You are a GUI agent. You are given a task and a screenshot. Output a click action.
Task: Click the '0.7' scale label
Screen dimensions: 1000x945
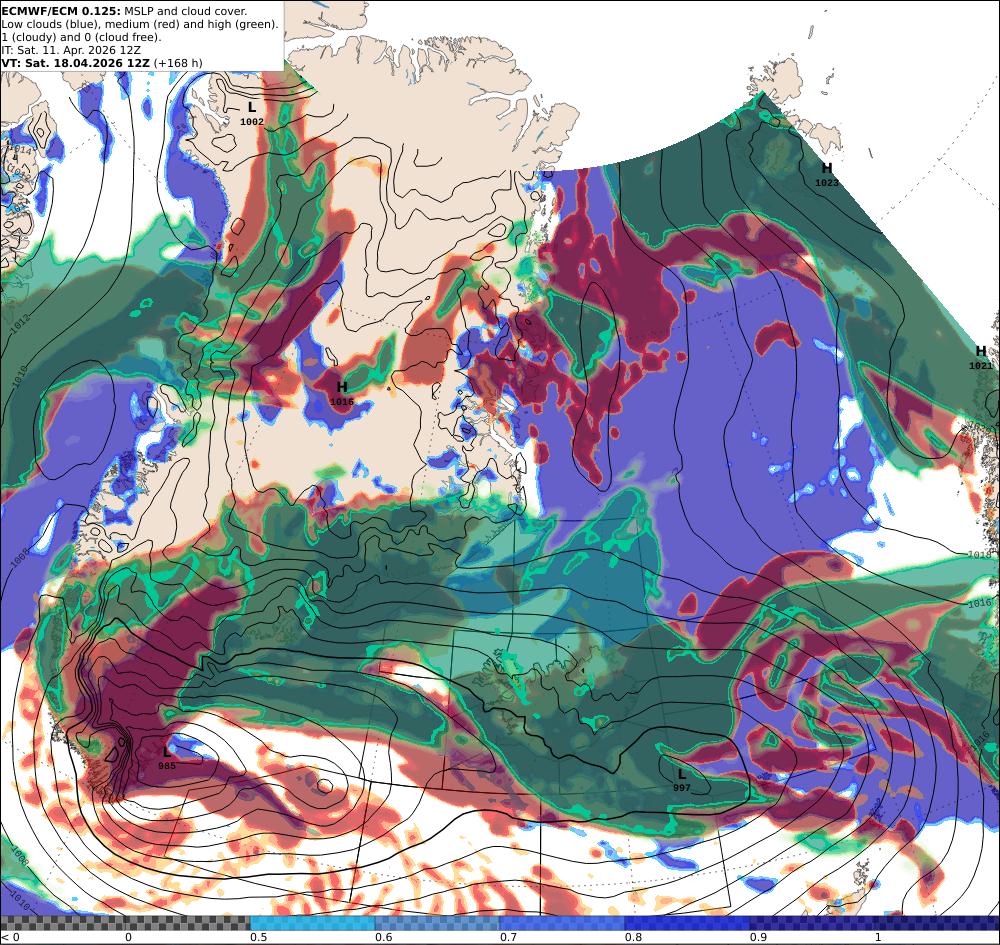tap(508, 937)
